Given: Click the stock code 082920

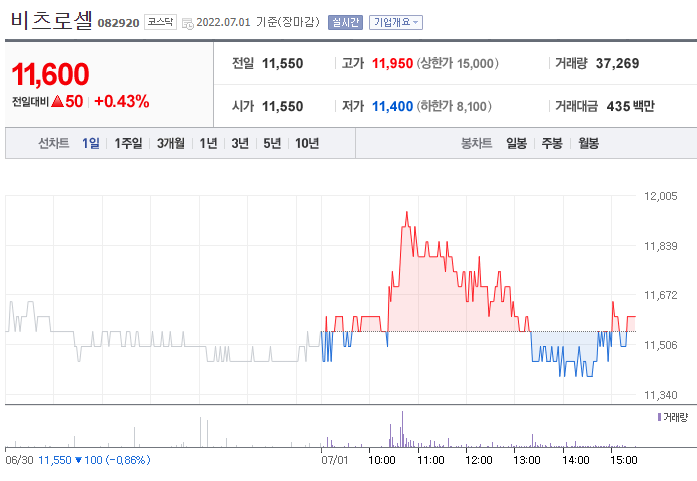Looking at the screenshot, I should pos(118,23).
